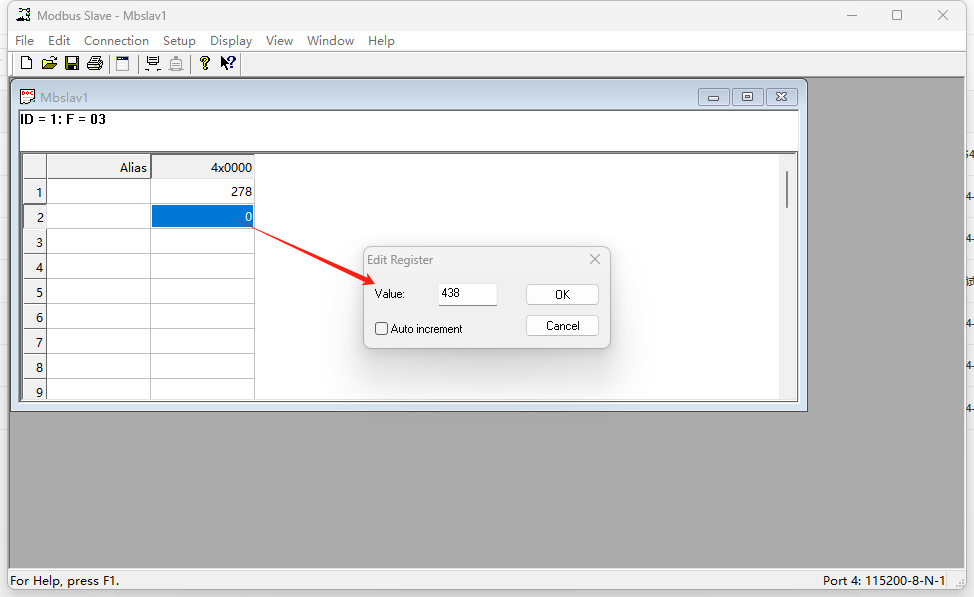Click the Disconnect toolbar icon
The height and width of the screenshot is (597, 974).
tap(176, 63)
